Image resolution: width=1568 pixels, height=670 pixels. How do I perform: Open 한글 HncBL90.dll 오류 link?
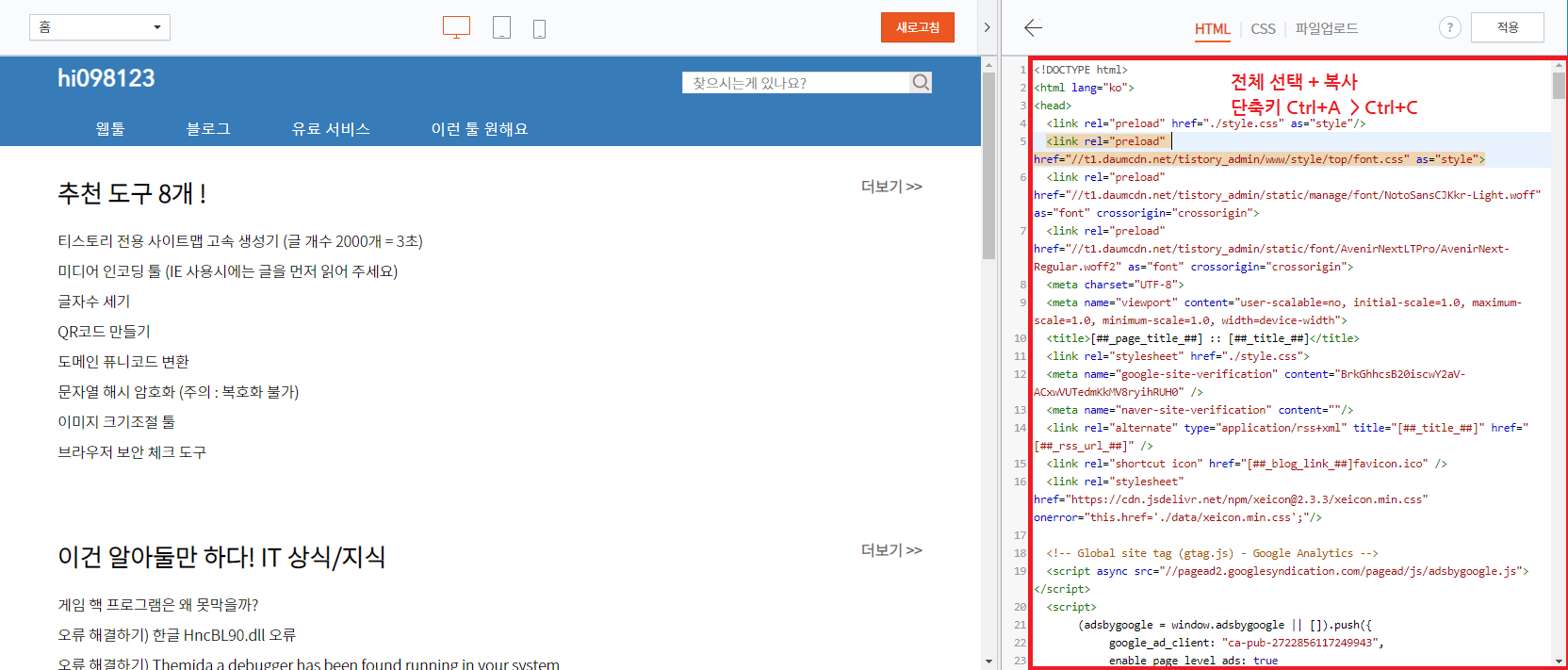[177, 635]
